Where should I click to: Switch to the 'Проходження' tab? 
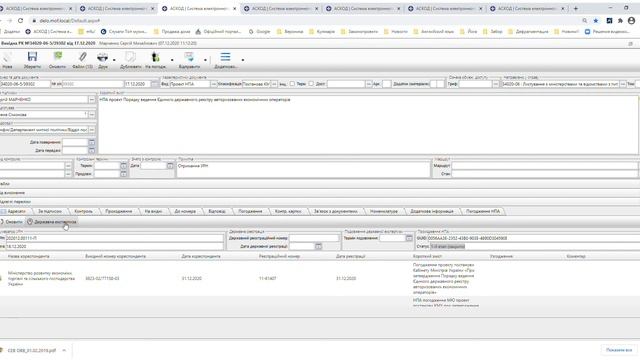pyautogui.click(x=119, y=211)
